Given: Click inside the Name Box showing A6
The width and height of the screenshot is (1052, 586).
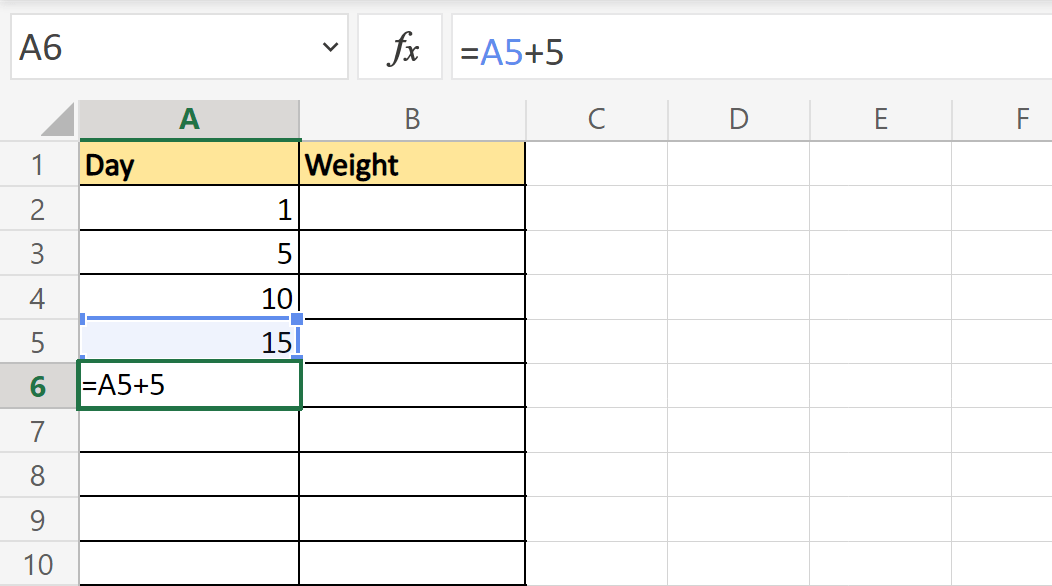Looking at the screenshot, I should 150,46.
